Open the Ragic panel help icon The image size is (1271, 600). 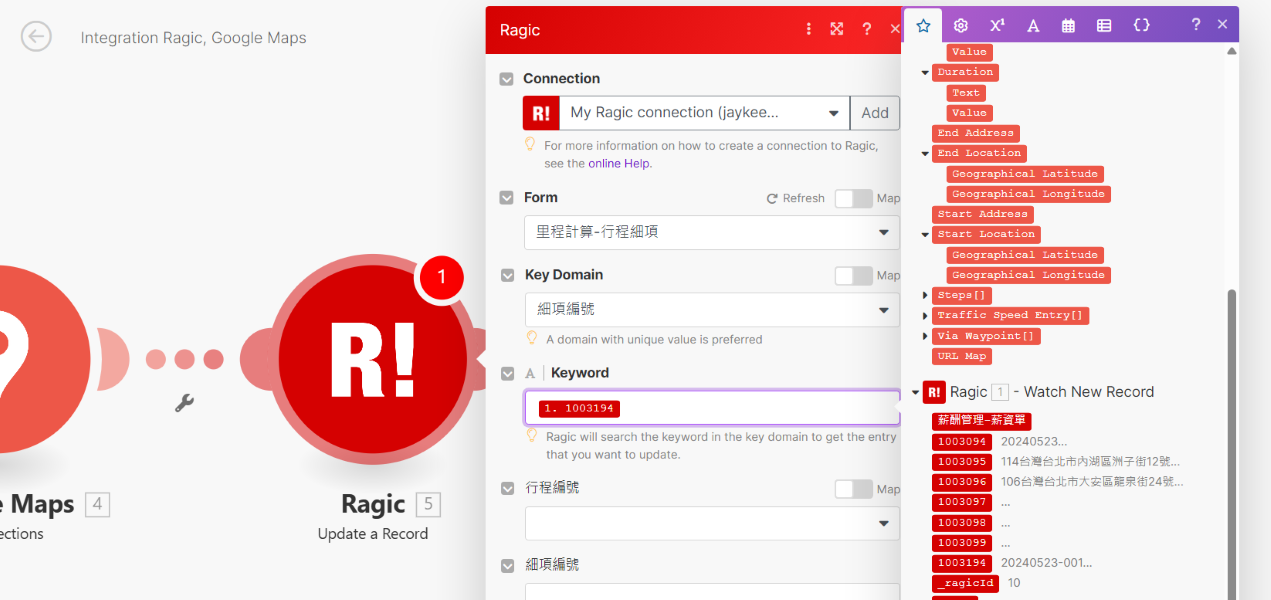tap(866, 30)
